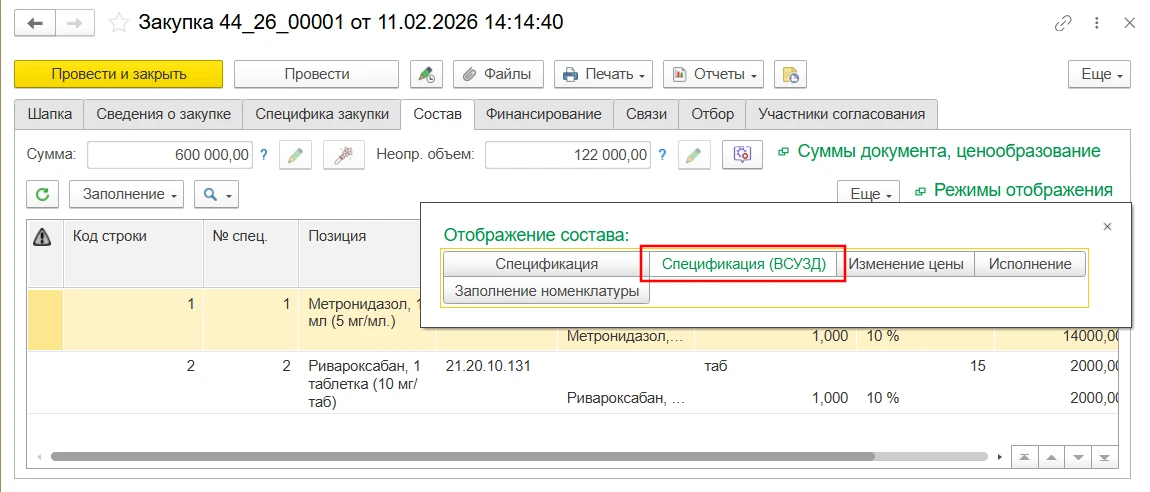
Task: Open the Участники согласования tab
Action: click(x=841, y=114)
